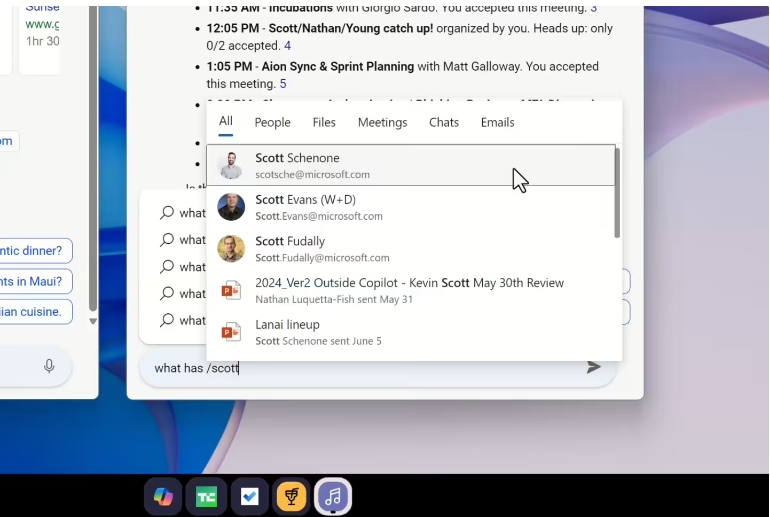Click scrollbar of the suggestions popup
This screenshot has width=770, height=517.
[x=617, y=192]
